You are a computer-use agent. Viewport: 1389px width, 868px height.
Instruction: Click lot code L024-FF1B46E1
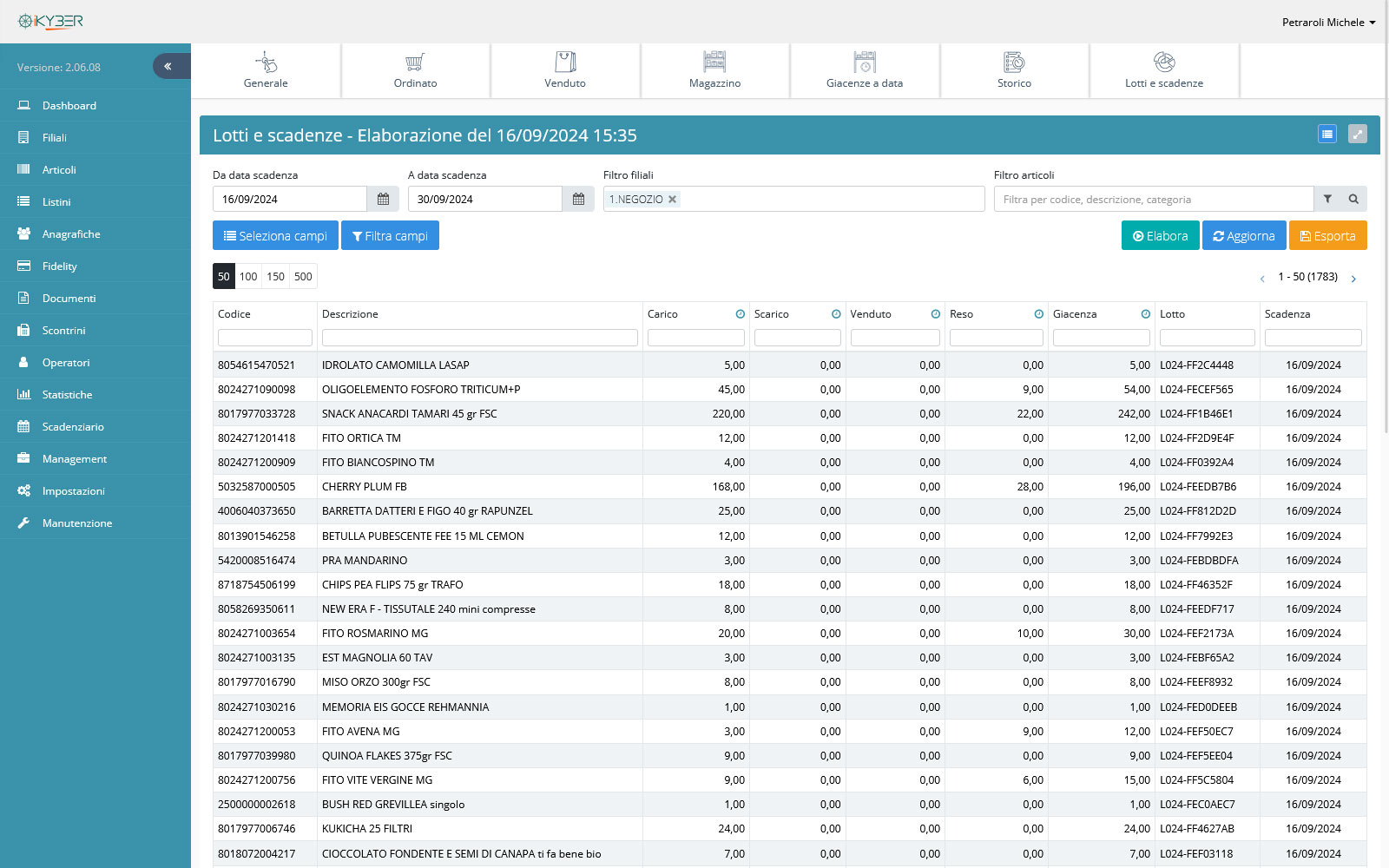(x=1196, y=413)
